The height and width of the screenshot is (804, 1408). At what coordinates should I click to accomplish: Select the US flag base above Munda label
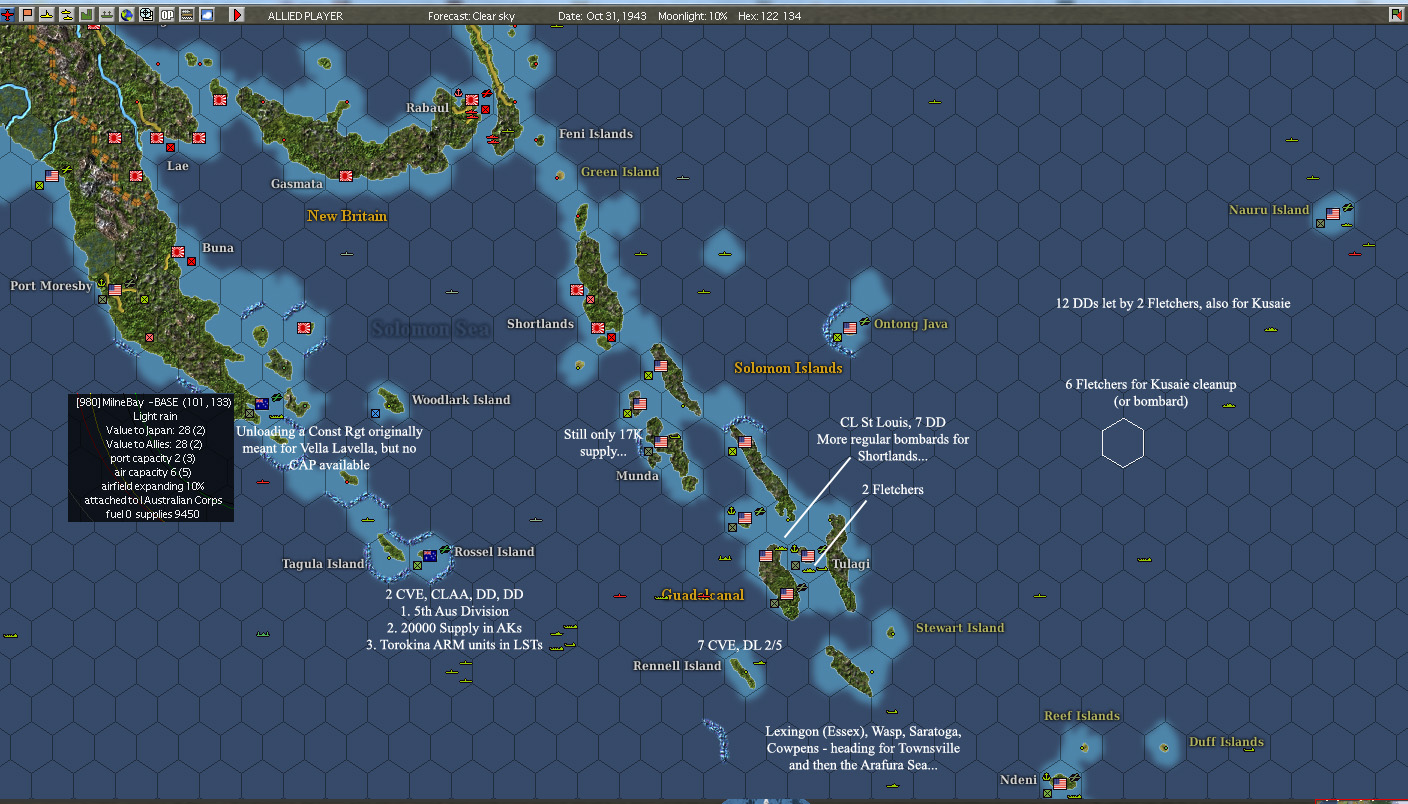click(x=660, y=442)
